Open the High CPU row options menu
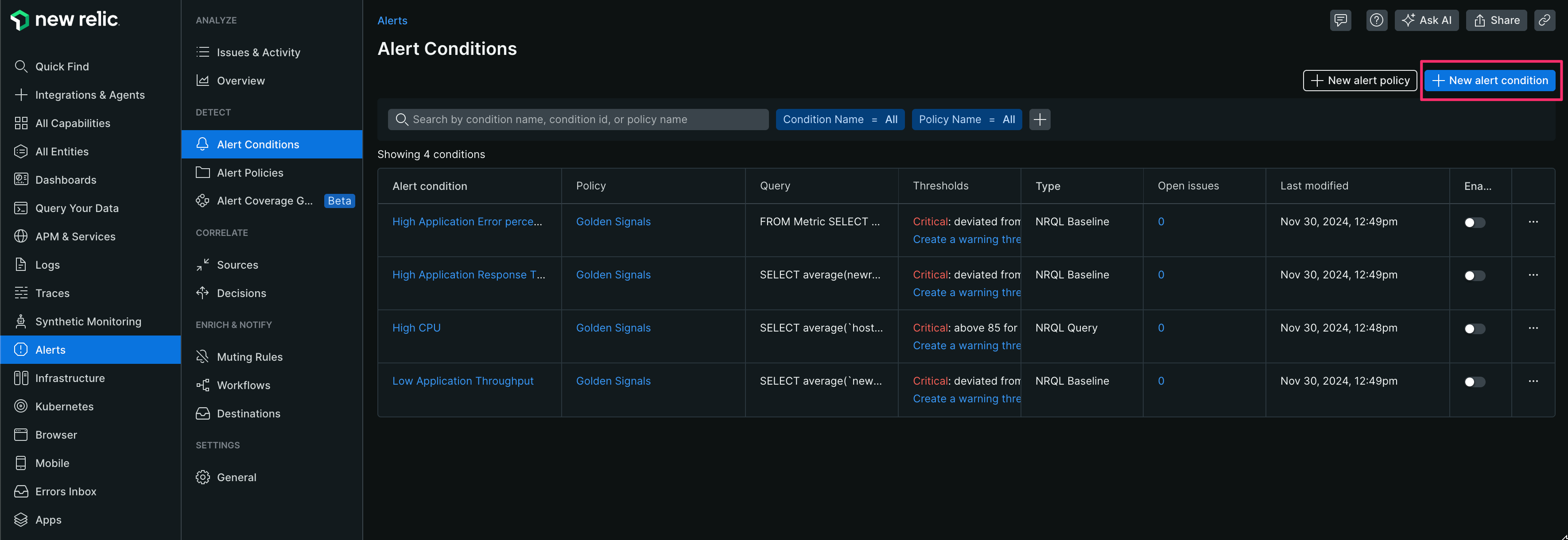The width and height of the screenshot is (1568, 540). 1533,328
